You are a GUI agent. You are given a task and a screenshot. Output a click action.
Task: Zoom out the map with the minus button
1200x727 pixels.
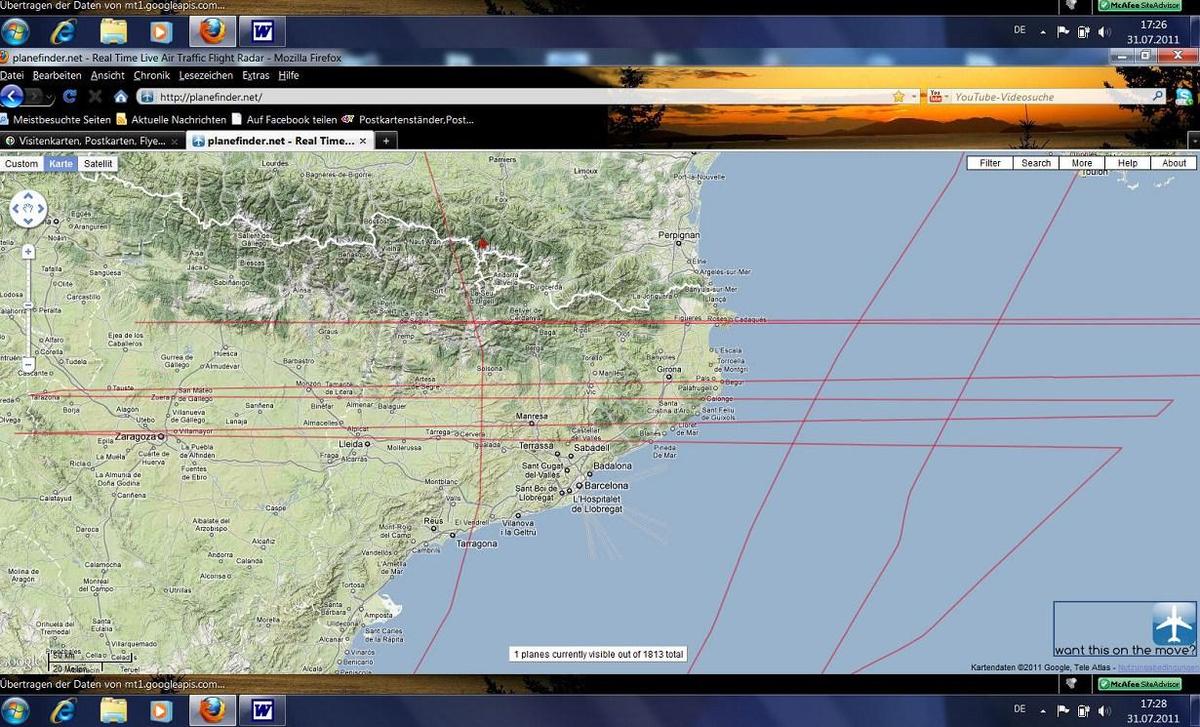click(28, 365)
